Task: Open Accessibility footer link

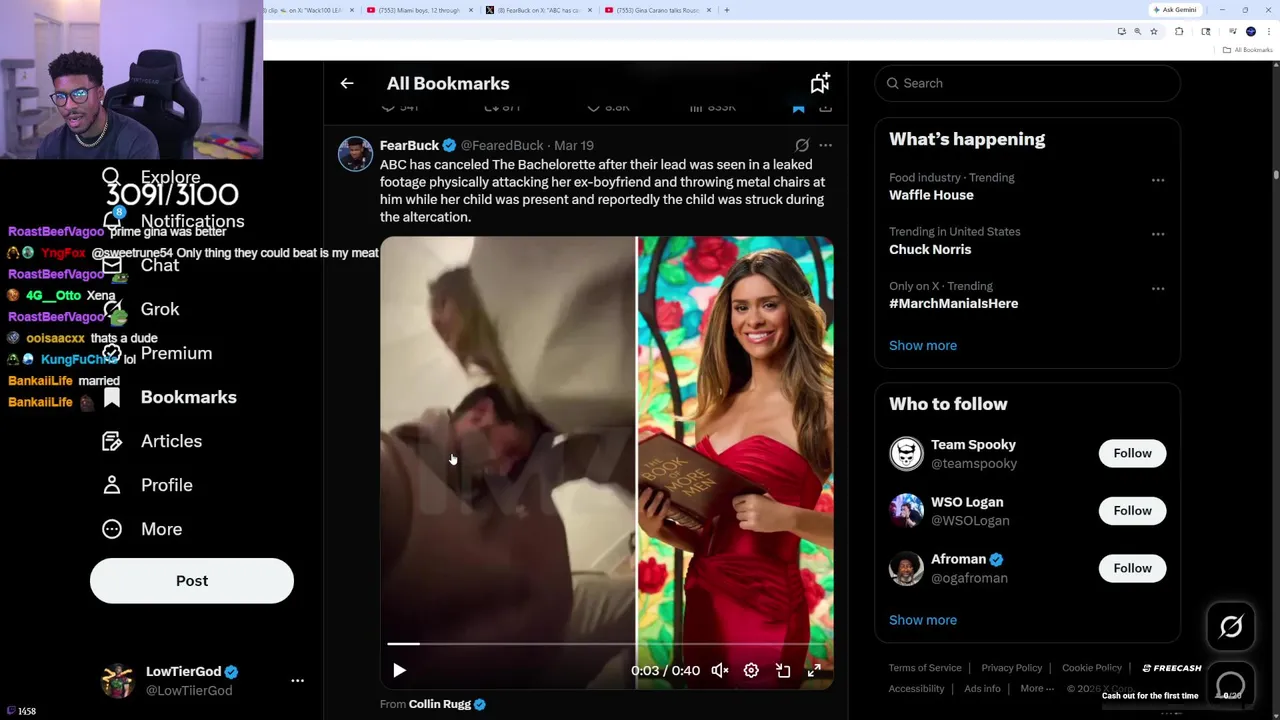Action: pos(916,689)
